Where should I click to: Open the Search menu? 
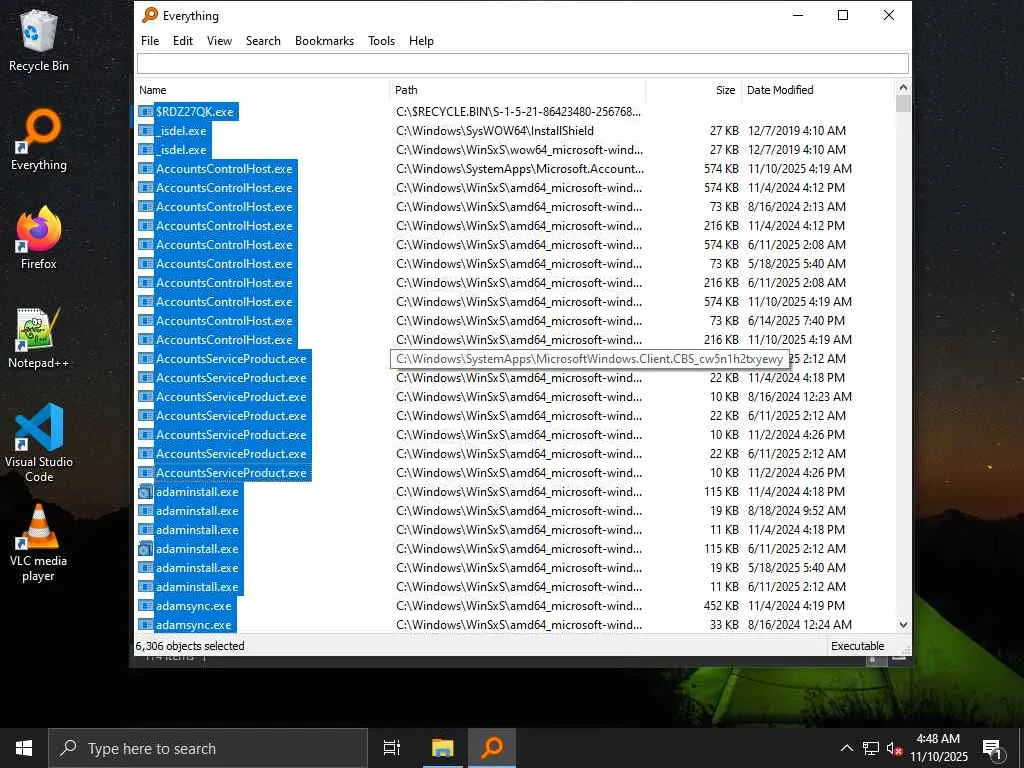[x=263, y=40]
